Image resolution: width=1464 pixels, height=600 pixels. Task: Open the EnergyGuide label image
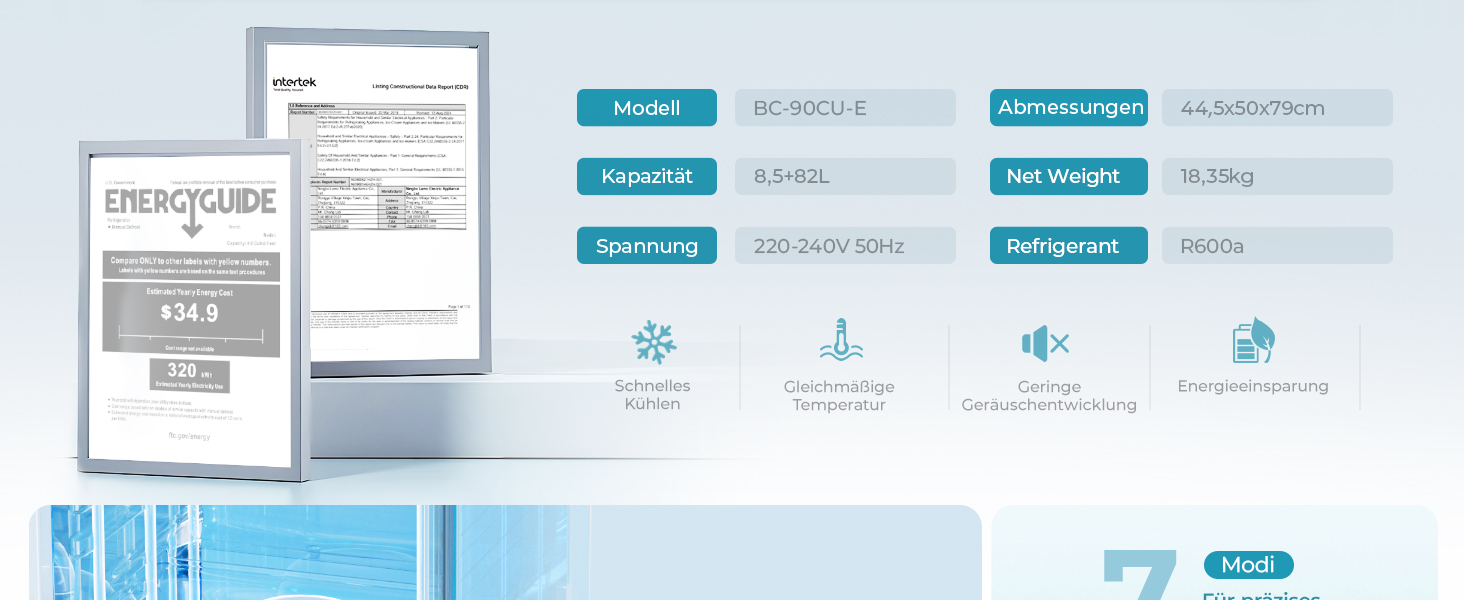coord(193,310)
